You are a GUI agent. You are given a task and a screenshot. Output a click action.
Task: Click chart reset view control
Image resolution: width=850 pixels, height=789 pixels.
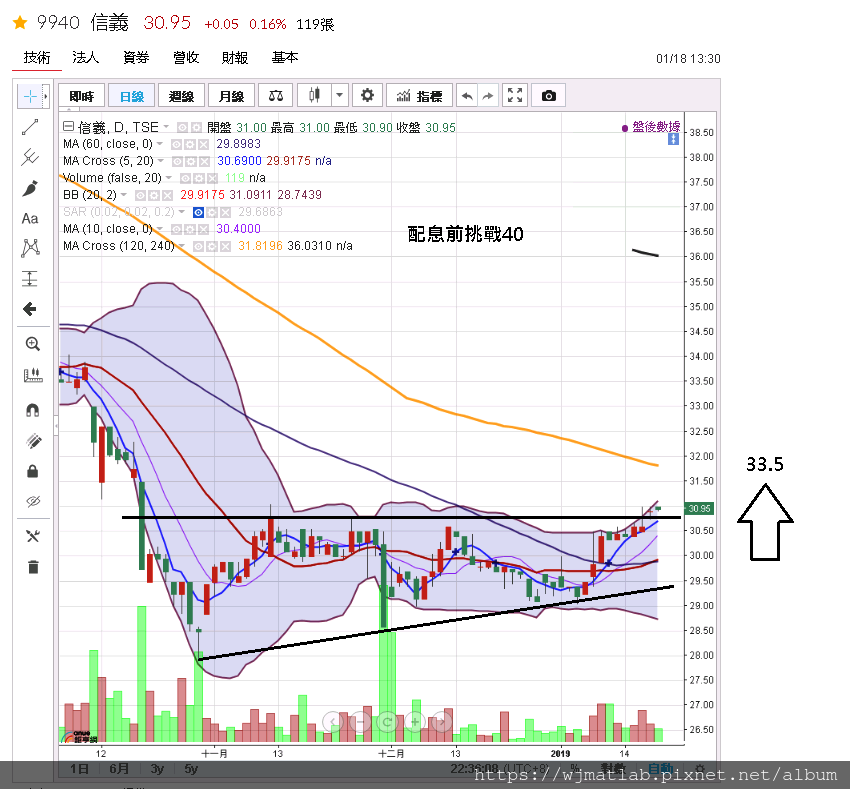[x=387, y=722]
